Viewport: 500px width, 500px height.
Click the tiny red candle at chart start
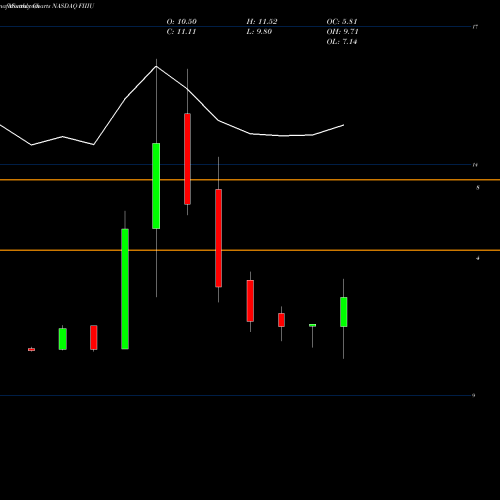coord(31,349)
